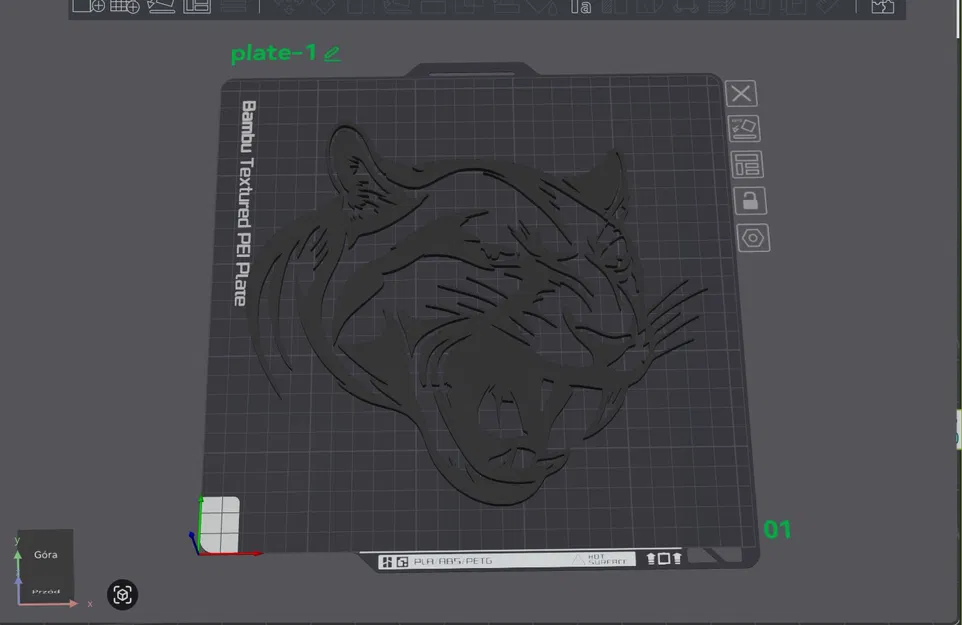Toggle the lock on plate-1

point(752,200)
